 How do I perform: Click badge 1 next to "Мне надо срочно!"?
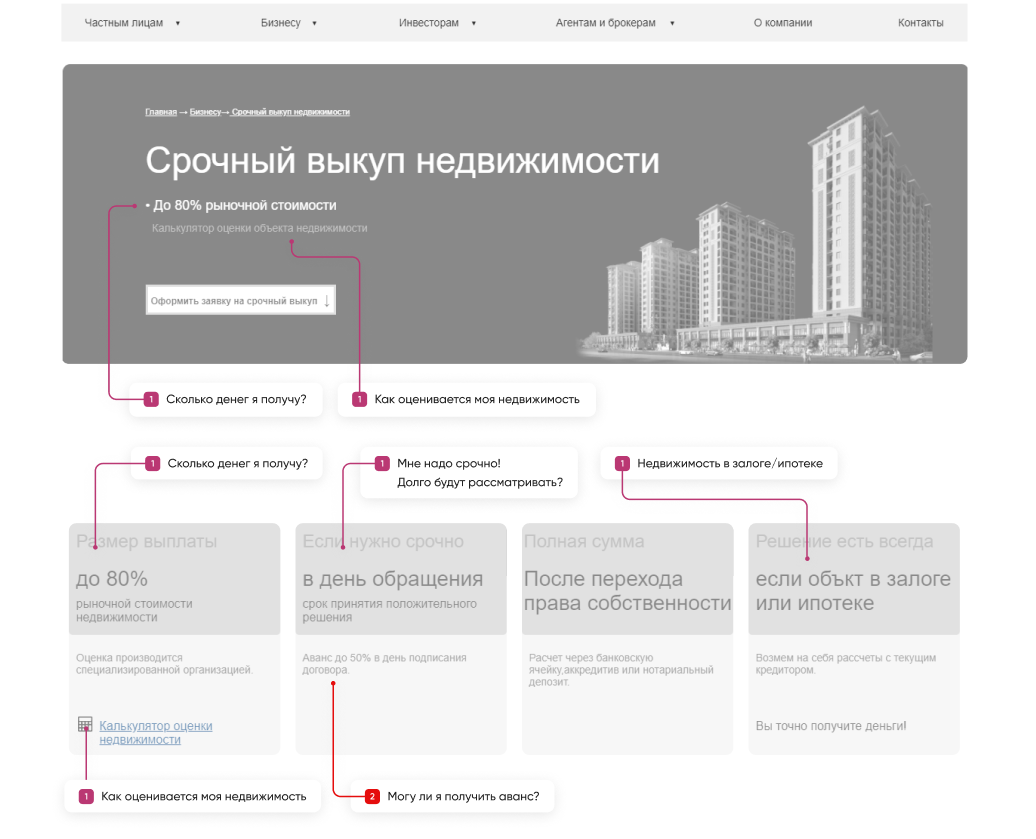click(382, 464)
